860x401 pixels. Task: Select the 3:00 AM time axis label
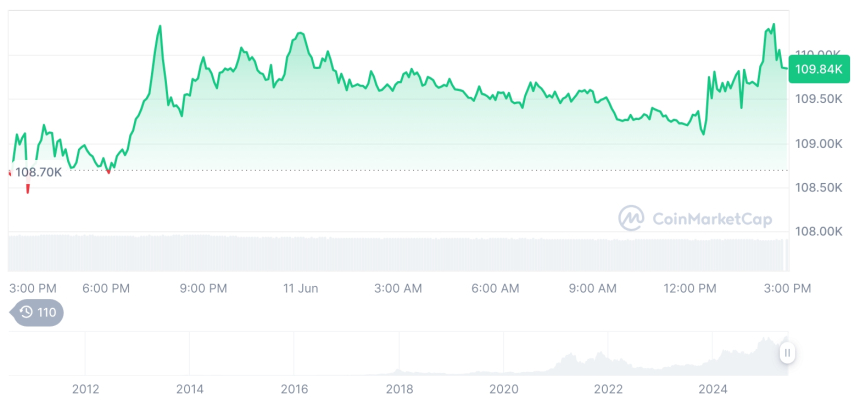pos(398,288)
